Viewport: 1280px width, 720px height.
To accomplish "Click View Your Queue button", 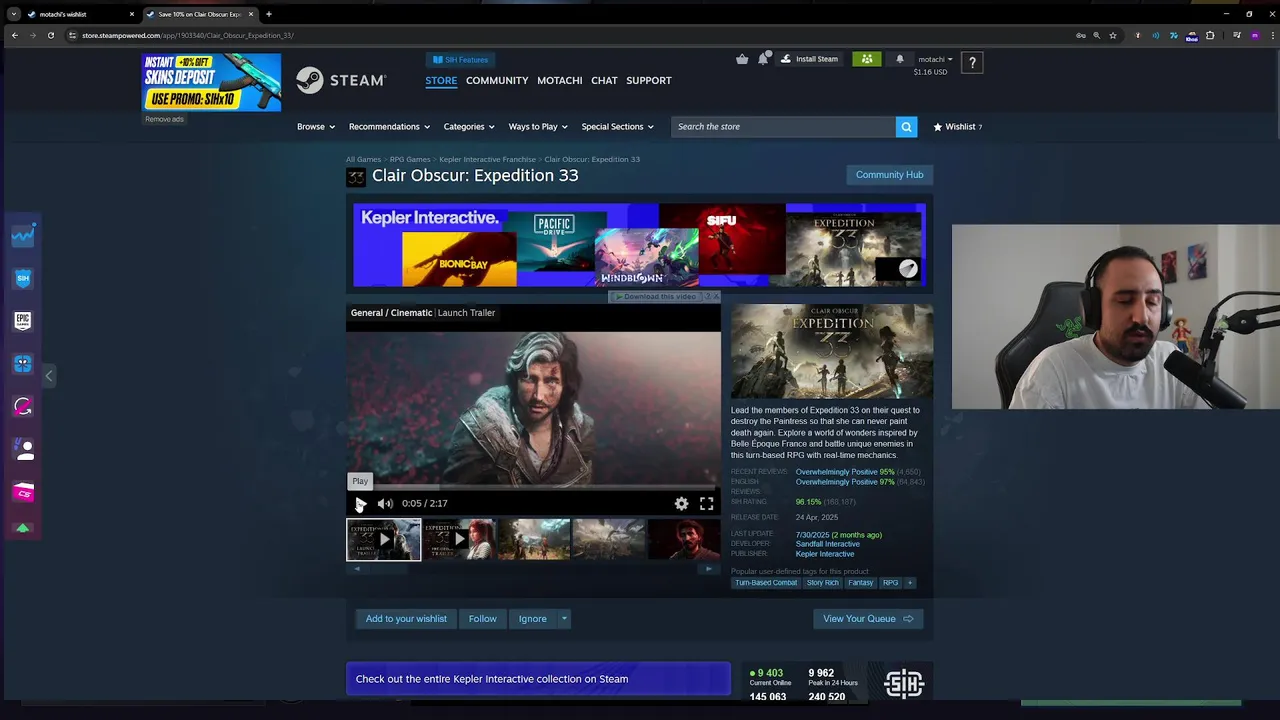I will [x=868, y=619].
